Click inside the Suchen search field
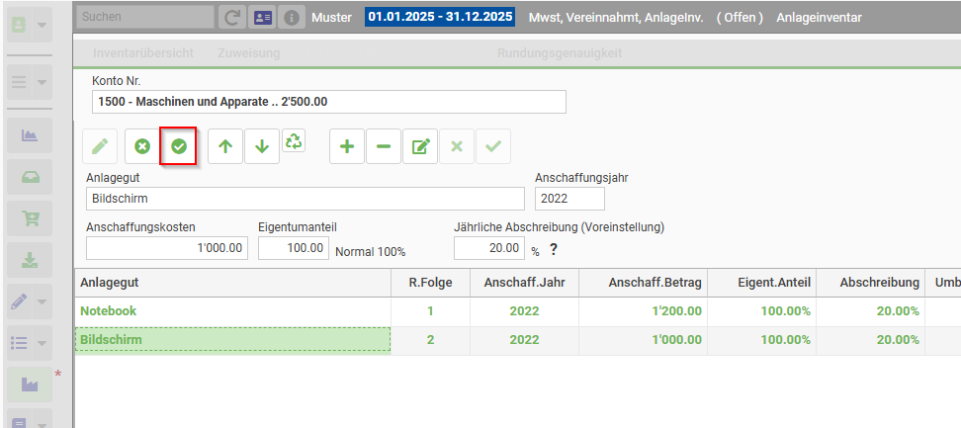The height and width of the screenshot is (428, 961). 145,17
